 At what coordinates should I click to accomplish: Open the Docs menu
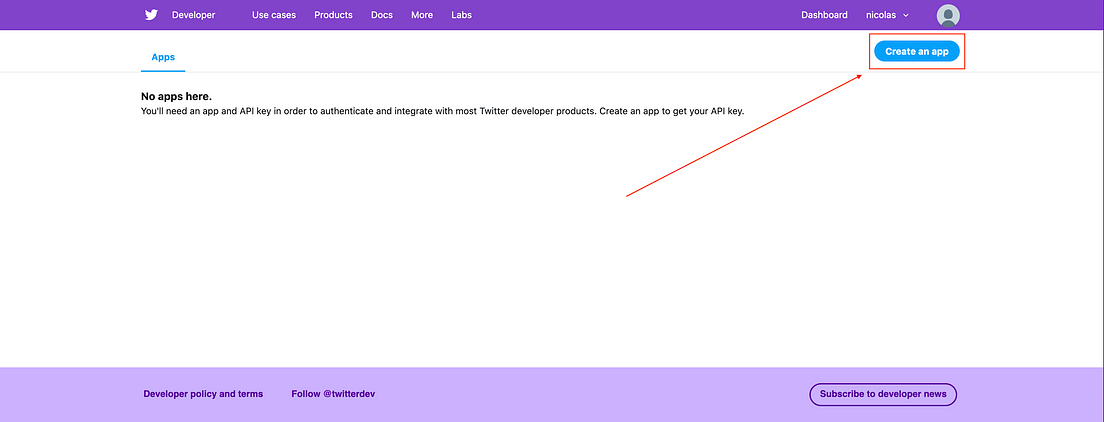coord(382,15)
